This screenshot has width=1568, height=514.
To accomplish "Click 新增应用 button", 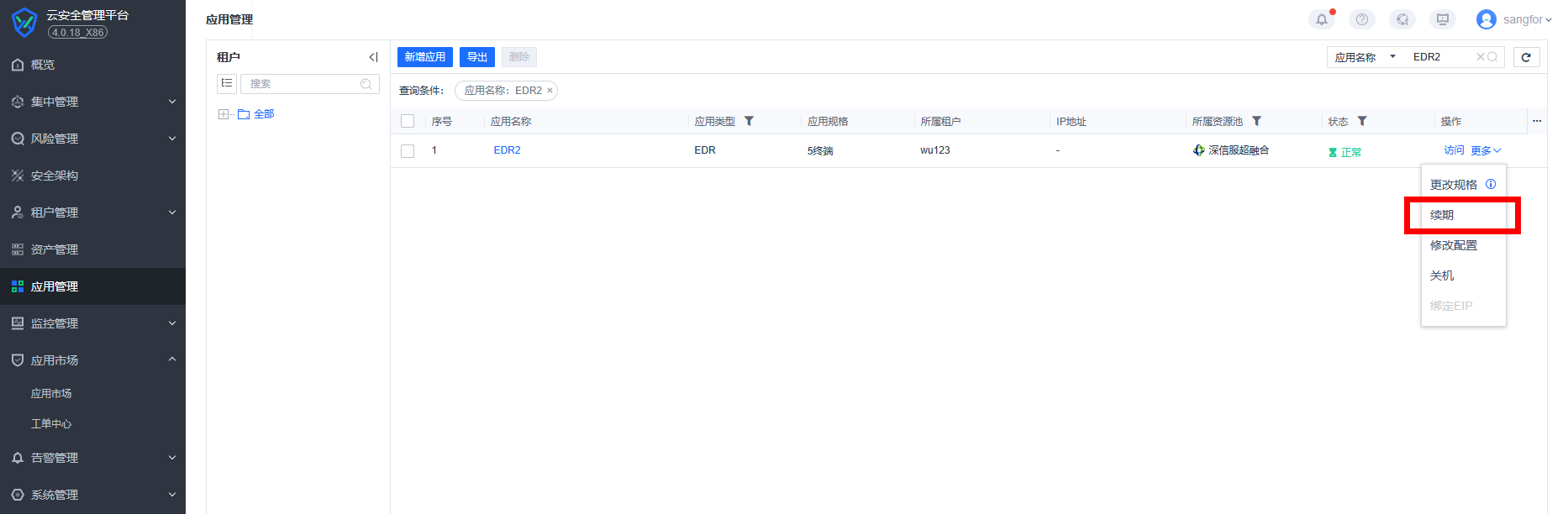I will point(425,57).
